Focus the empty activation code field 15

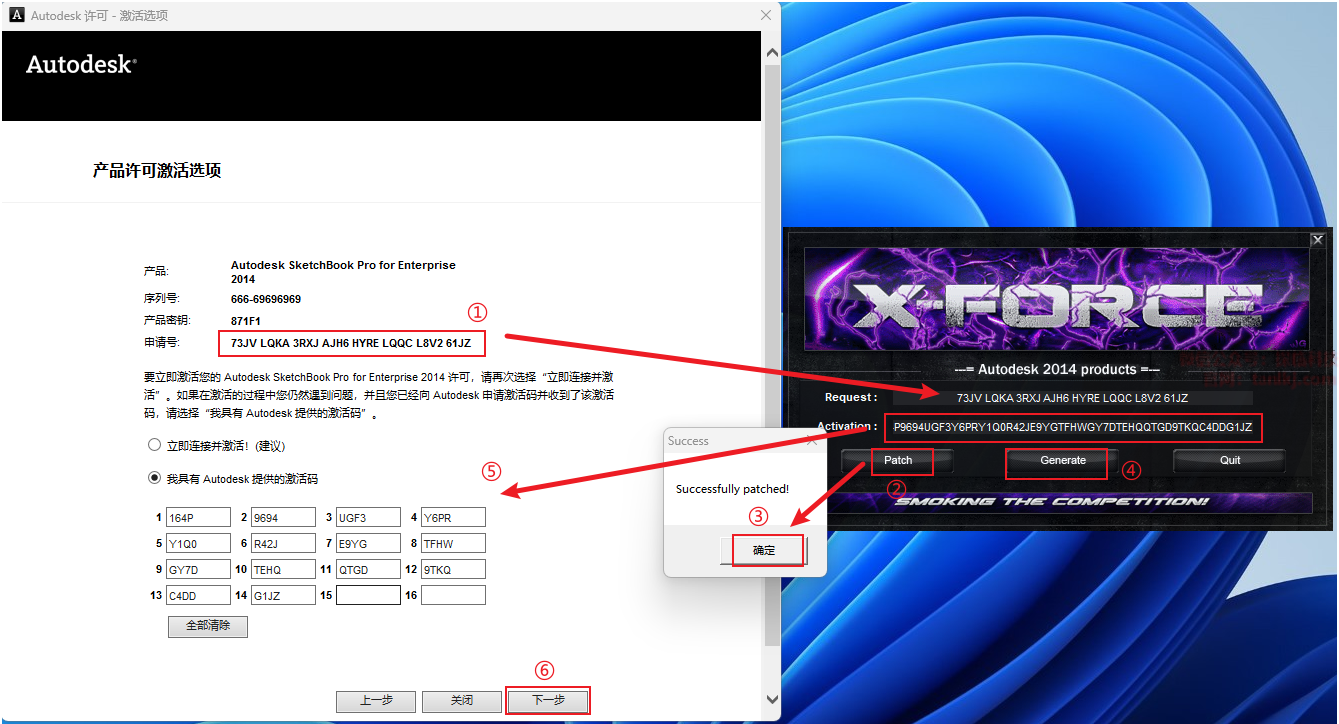tap(368, 595)
